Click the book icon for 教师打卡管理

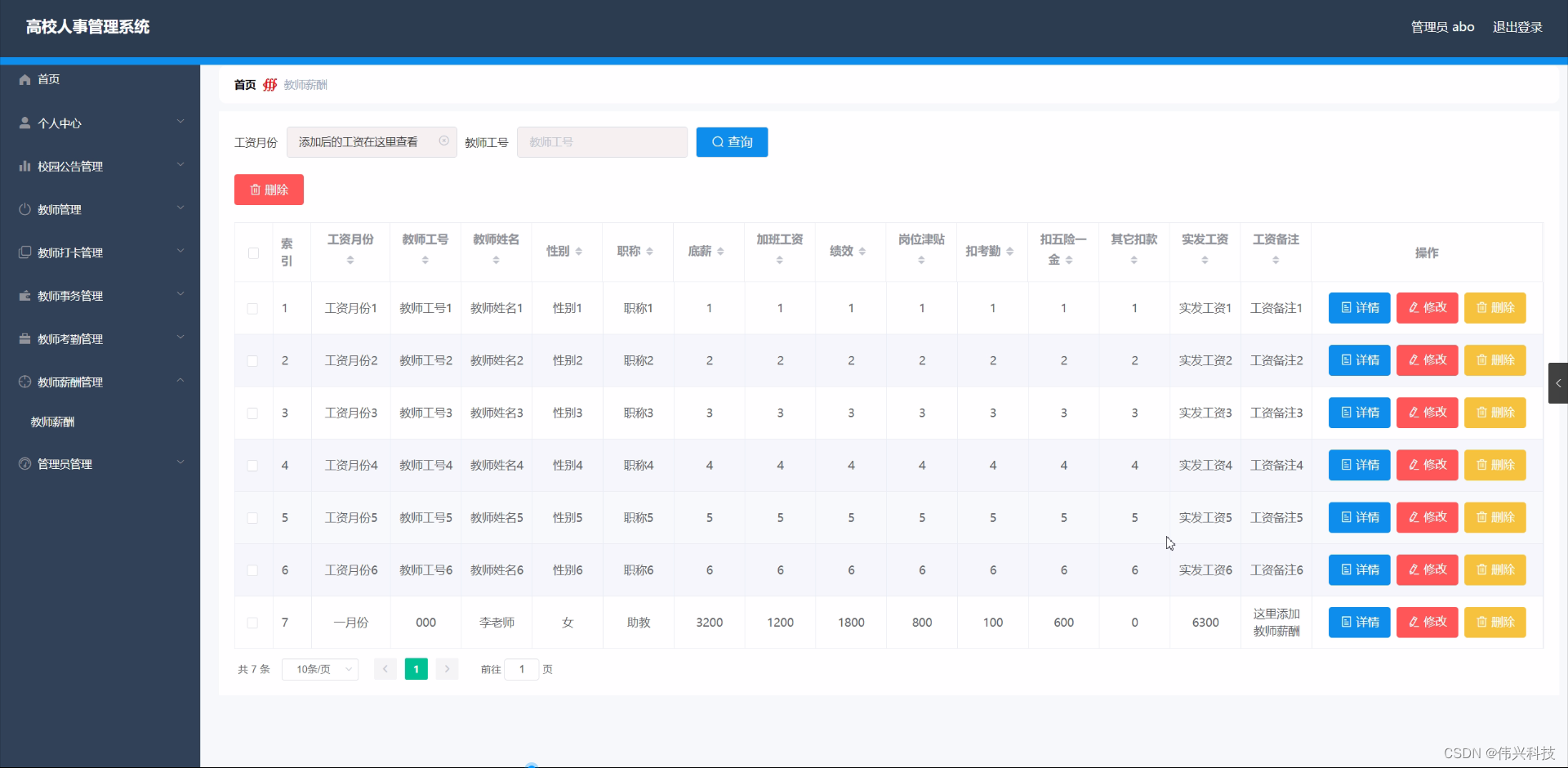coord(24,252)
